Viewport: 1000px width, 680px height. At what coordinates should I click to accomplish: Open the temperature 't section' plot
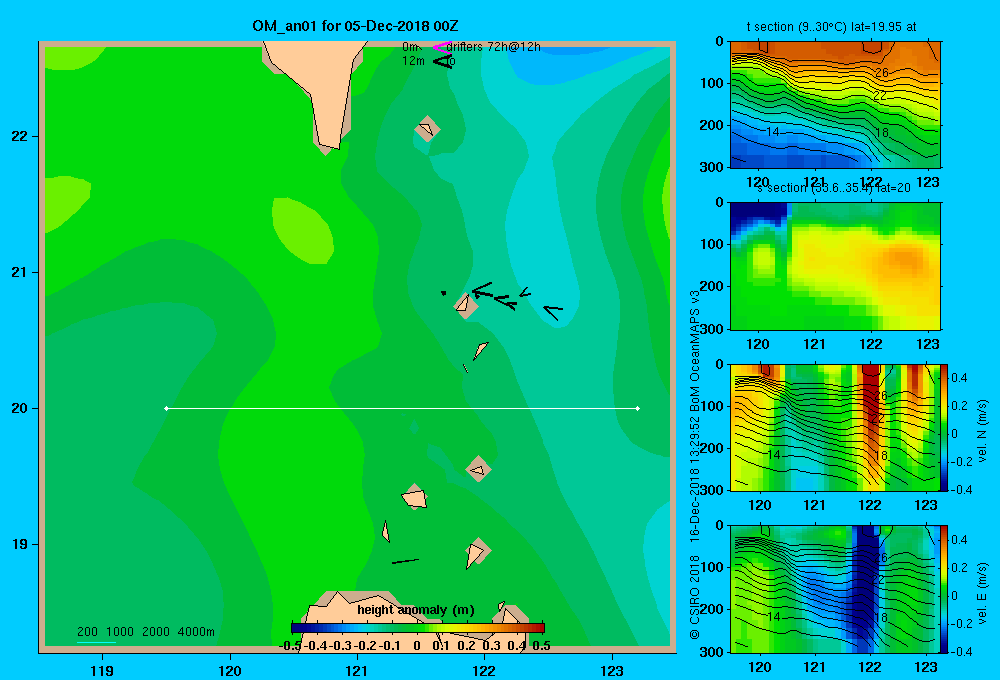click(835, 104)
